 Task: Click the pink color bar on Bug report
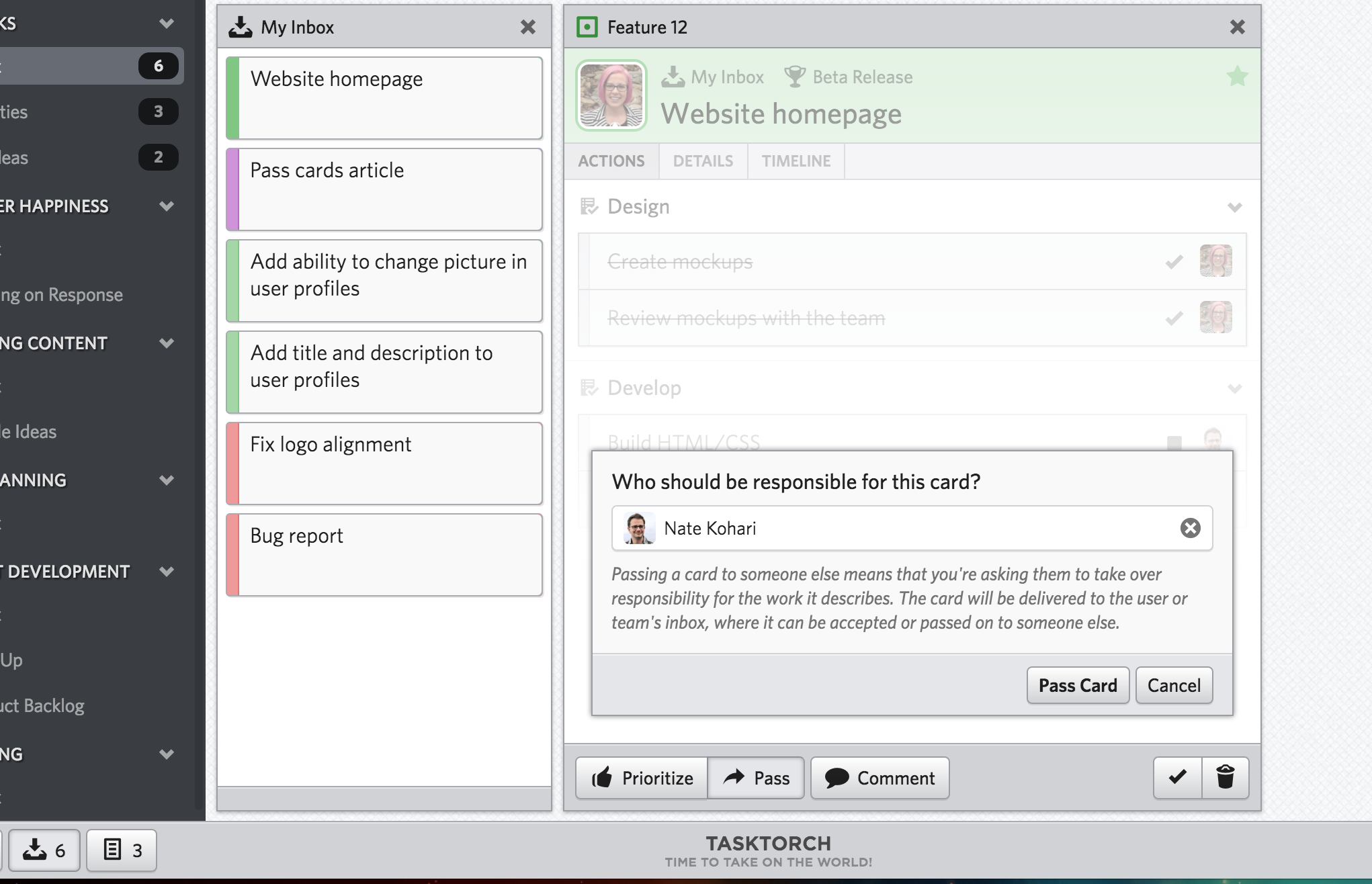232,555
